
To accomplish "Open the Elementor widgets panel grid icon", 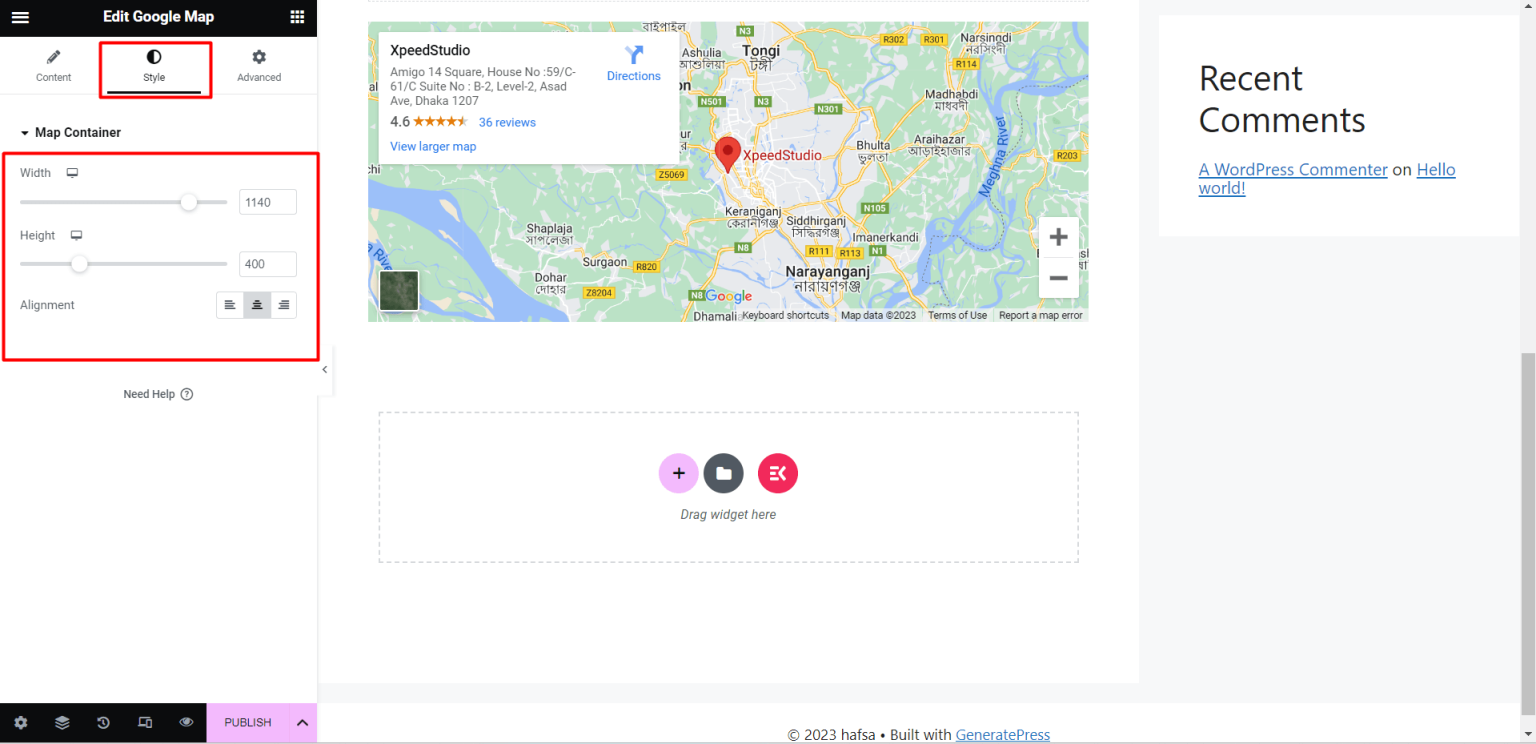I will (296, 17).
